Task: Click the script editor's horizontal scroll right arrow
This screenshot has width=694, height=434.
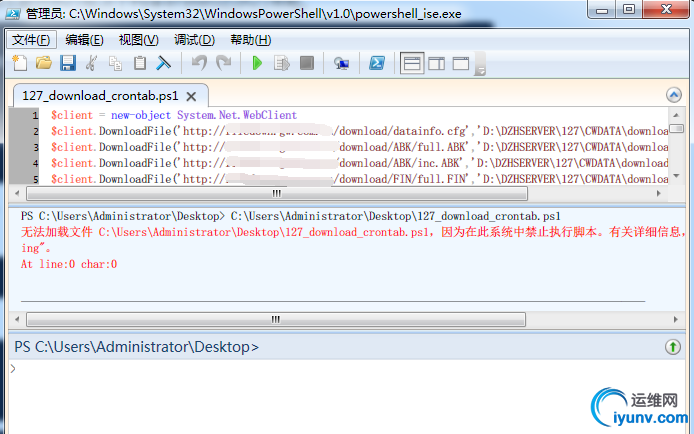Action: (659, 193)
